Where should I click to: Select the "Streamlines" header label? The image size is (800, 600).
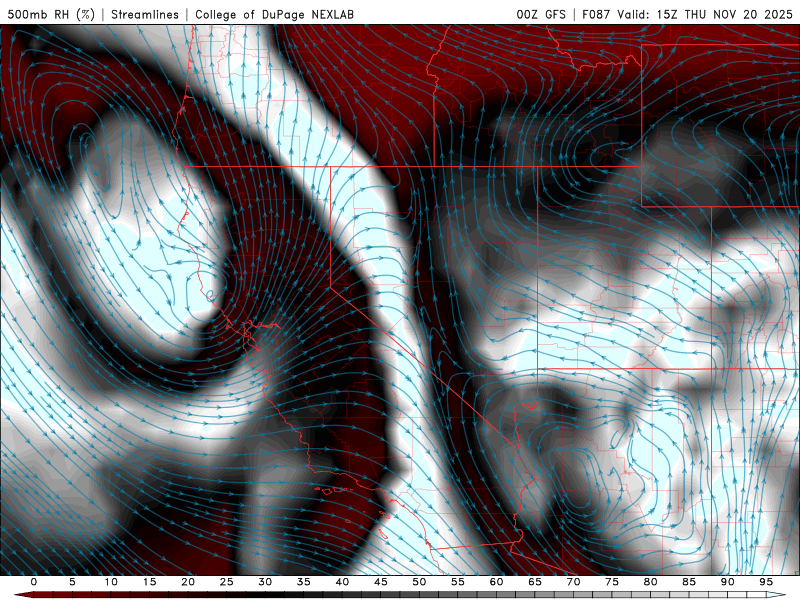tap(145, 14)
